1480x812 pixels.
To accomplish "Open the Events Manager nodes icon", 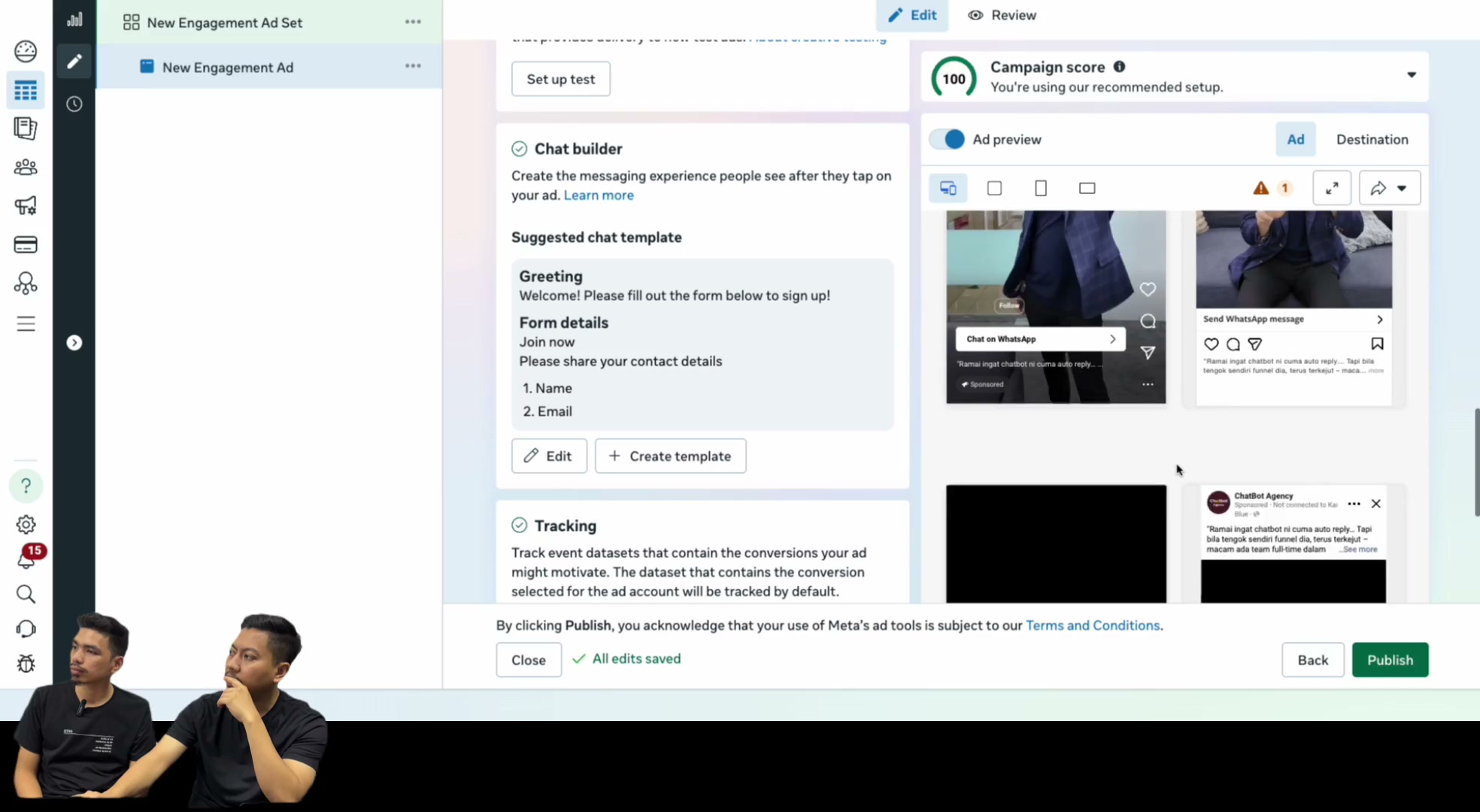I will [26, 283].
